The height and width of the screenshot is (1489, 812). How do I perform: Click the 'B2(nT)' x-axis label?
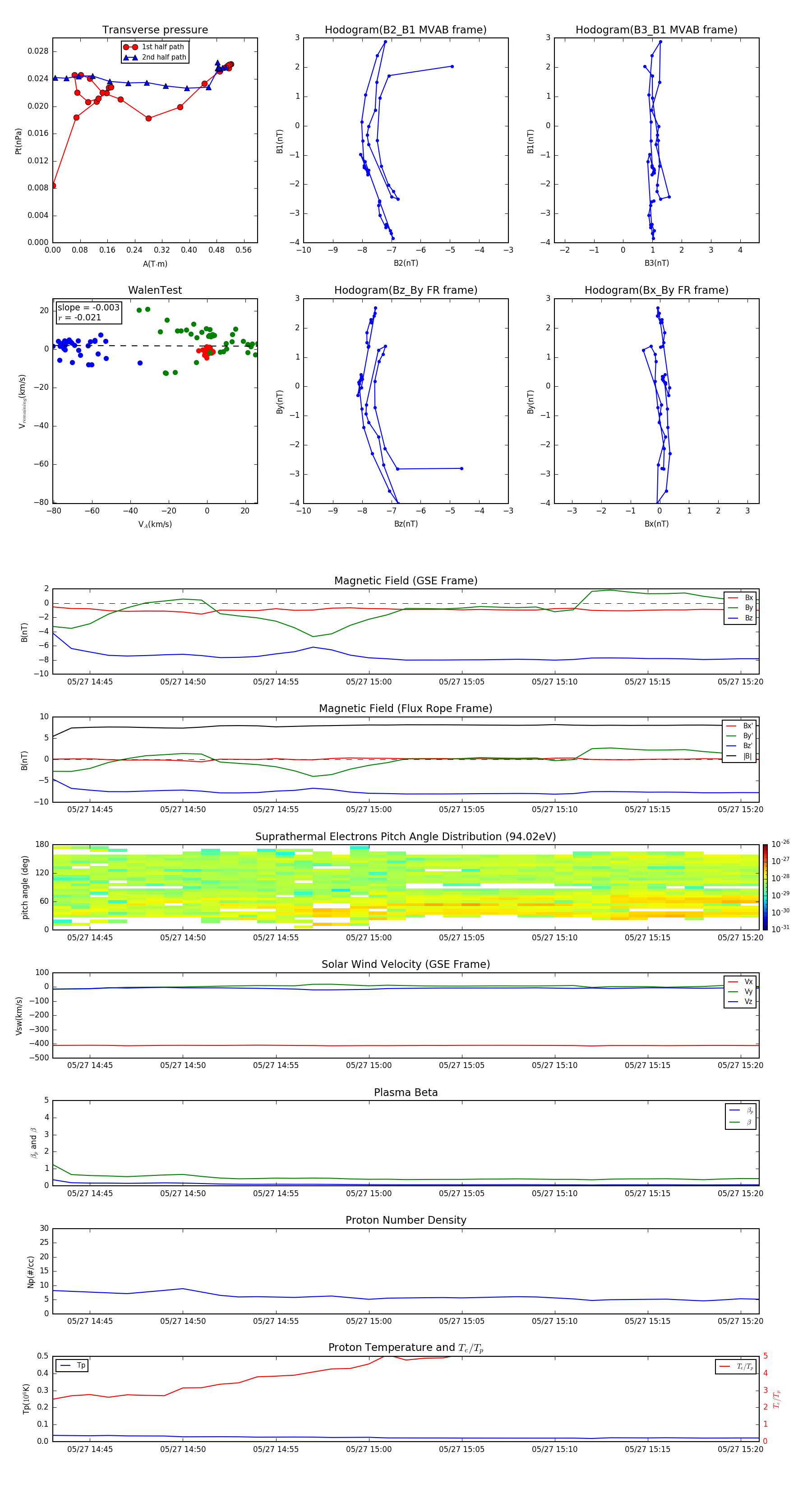[406, 263]
